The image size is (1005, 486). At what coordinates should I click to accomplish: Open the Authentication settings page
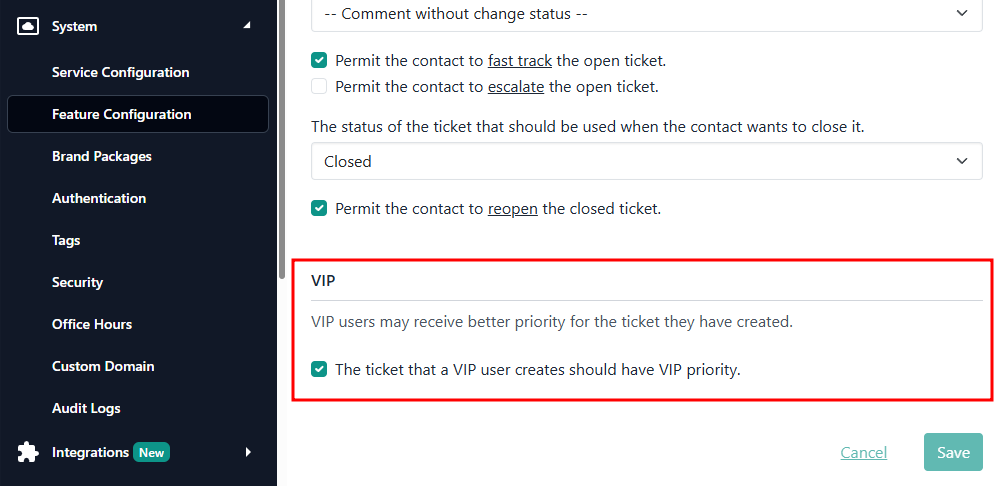tap(99, 198)
